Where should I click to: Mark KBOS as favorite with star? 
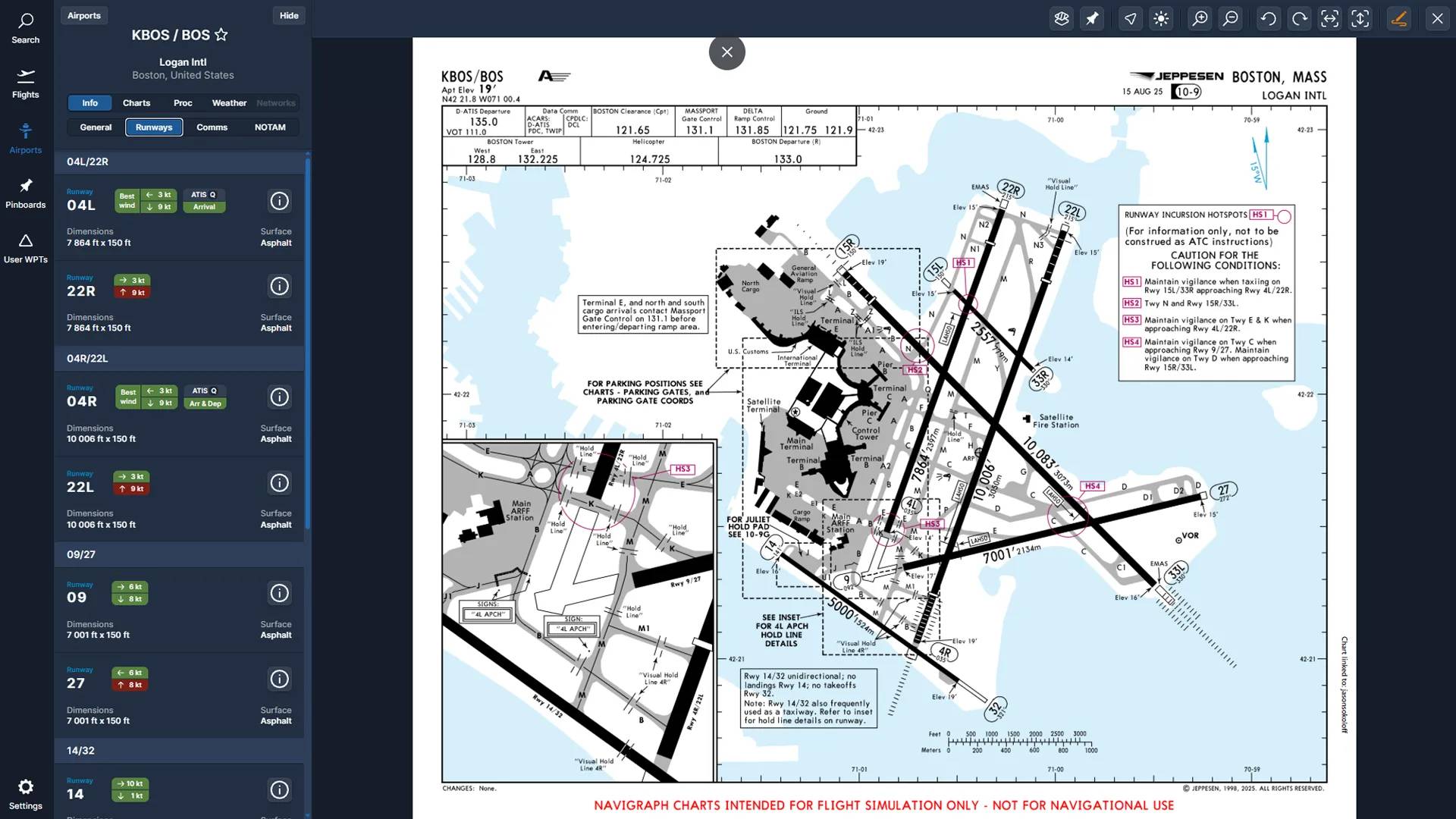(x=221, y=35)
